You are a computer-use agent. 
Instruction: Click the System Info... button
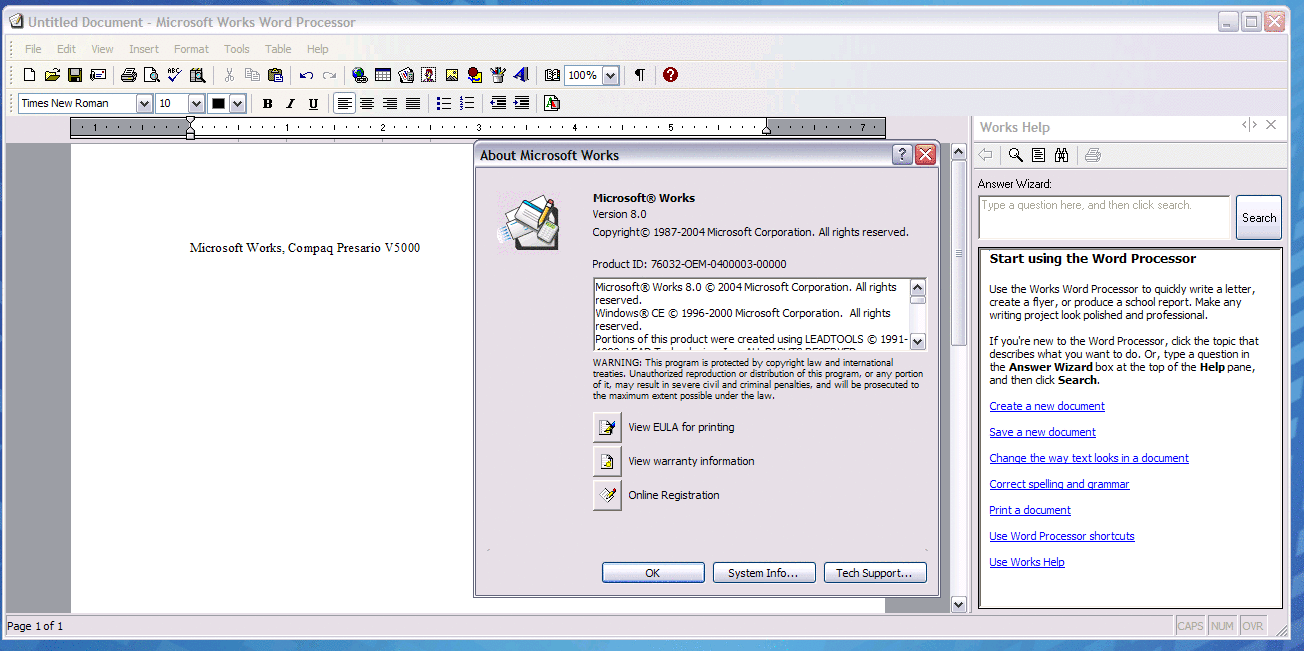click(763, 573)
